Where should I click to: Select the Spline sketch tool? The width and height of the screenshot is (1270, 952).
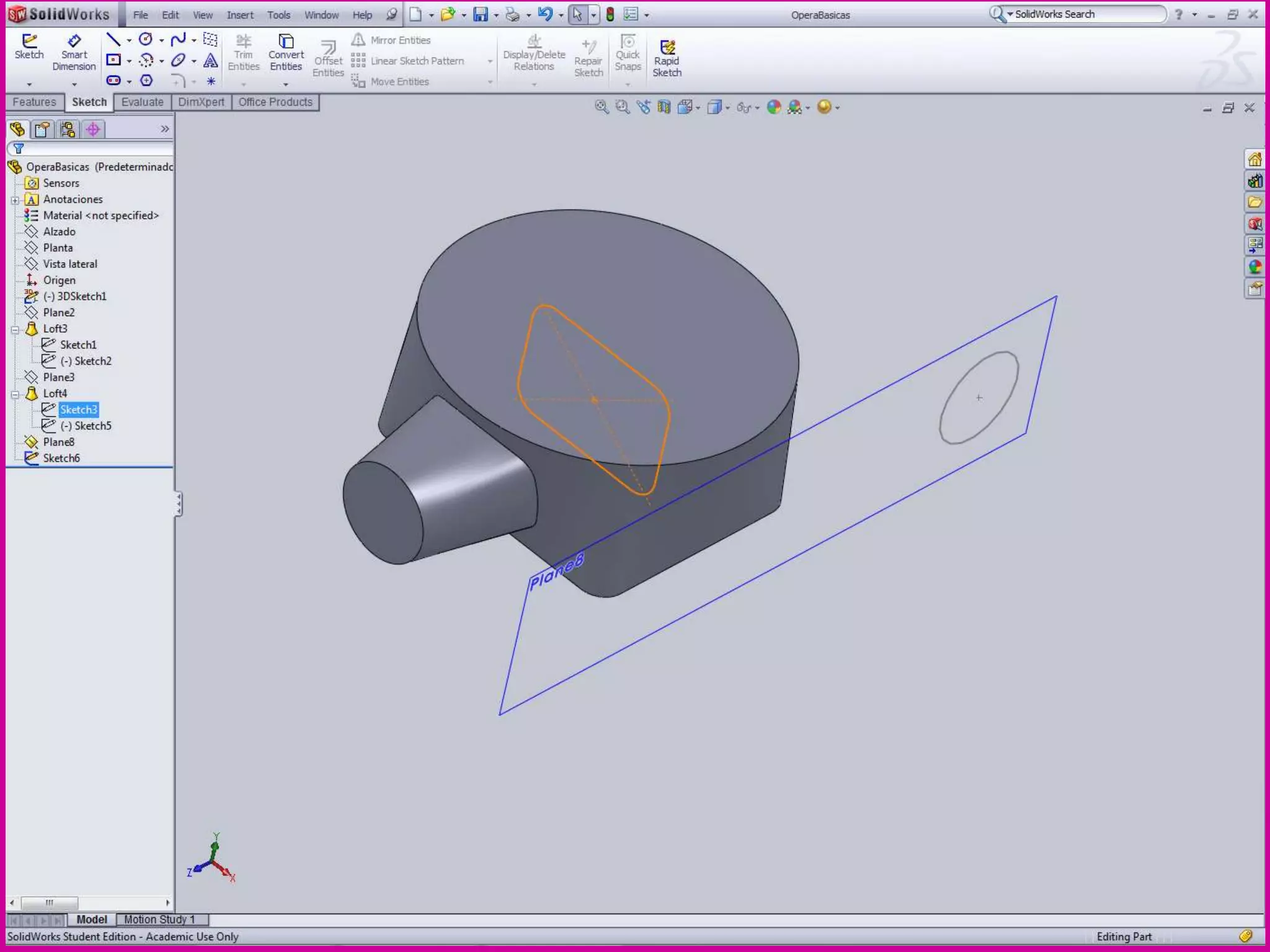(178, 40)
